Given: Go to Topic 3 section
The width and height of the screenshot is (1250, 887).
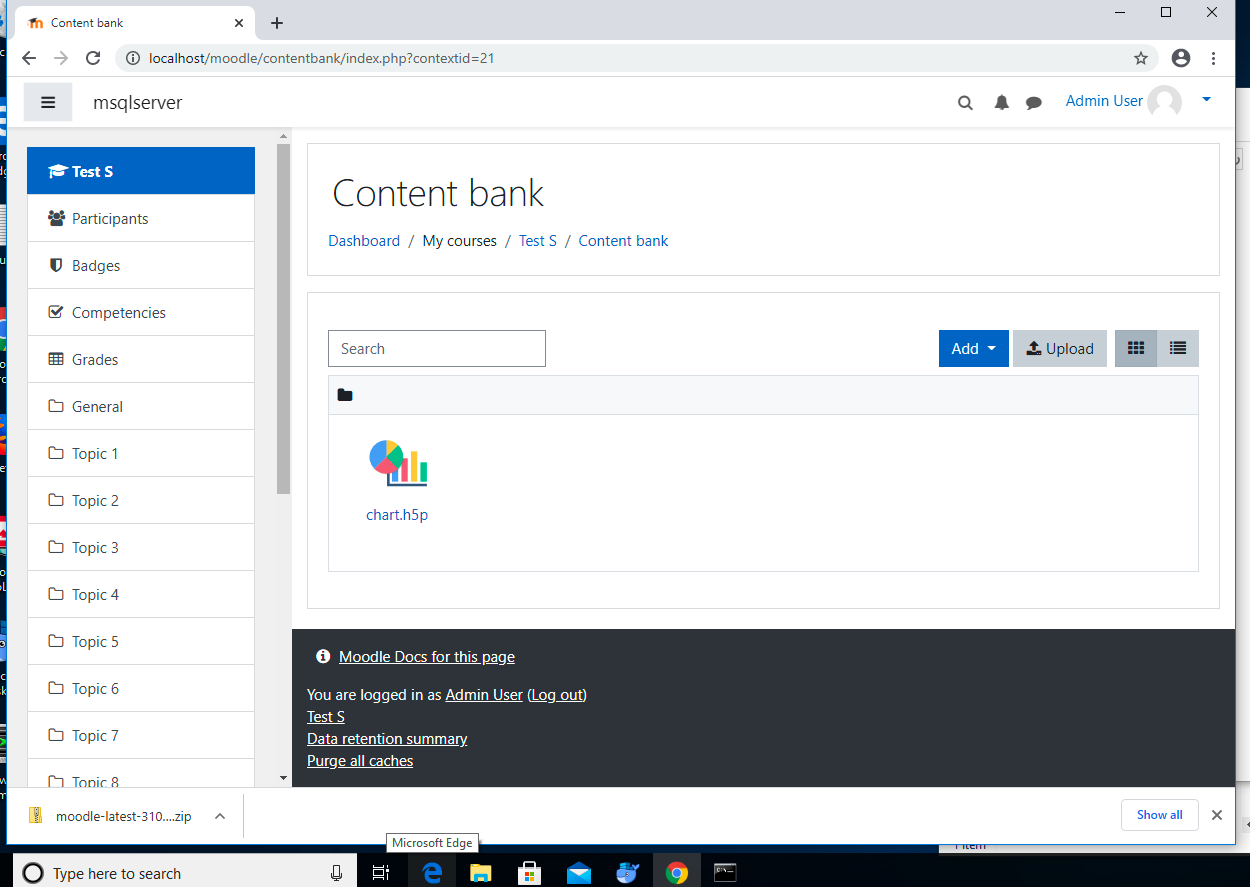Looking at the screenshot, I should click(x=141, y=547).
